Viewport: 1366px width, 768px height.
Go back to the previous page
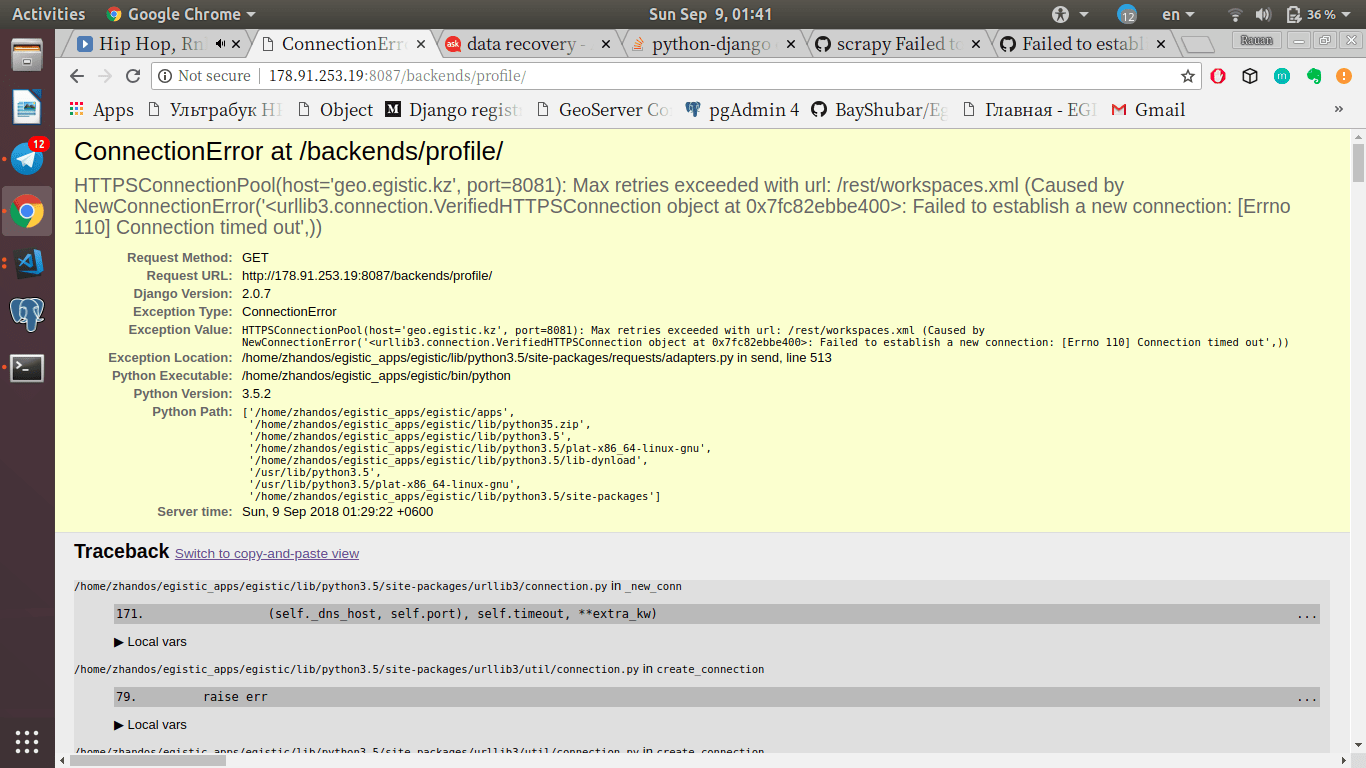click(77, 76)
